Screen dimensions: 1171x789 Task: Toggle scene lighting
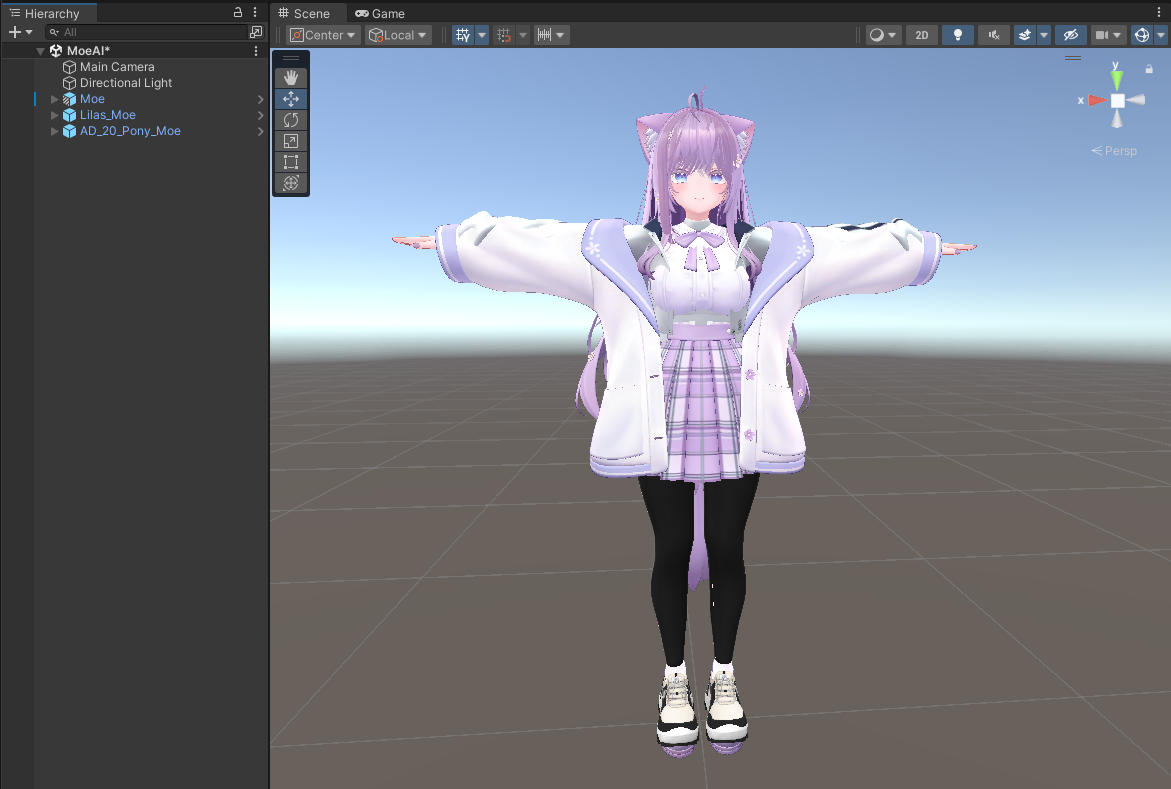click(x=957, y=35)
